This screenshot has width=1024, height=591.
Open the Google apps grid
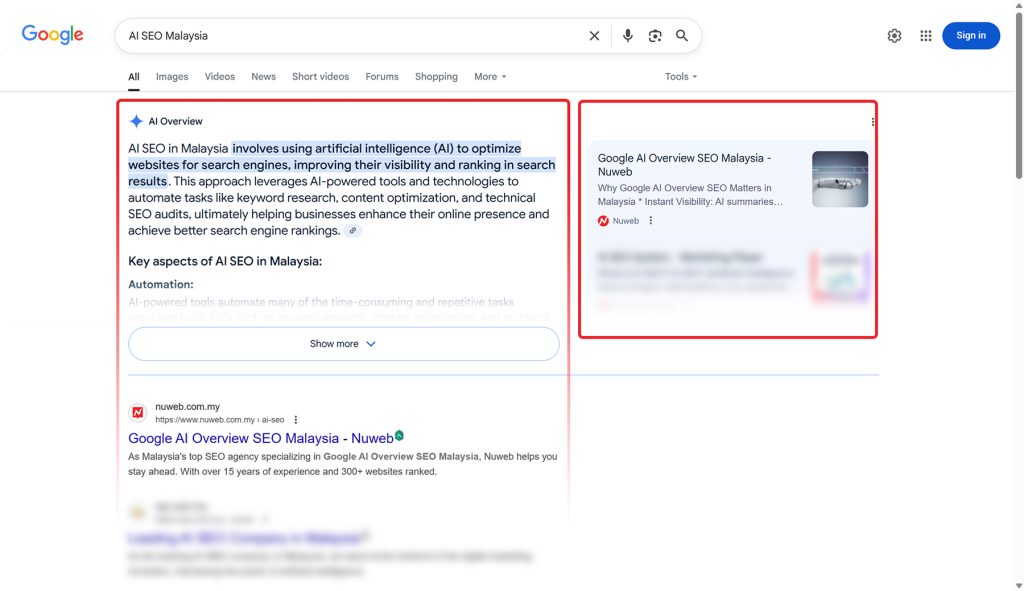(x=926, y=36)
